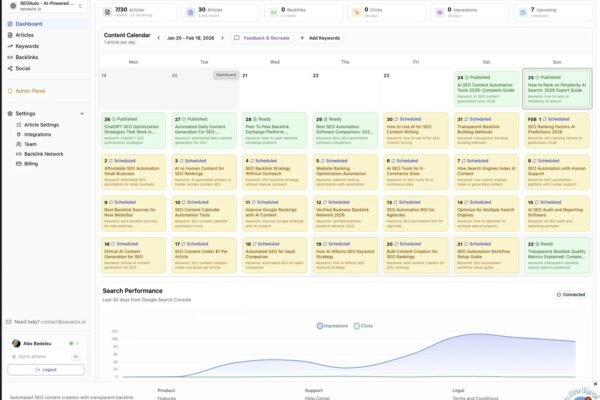Click the Backlinks chain icon in main sidebar
600x400 pixels.
point(10,57)
